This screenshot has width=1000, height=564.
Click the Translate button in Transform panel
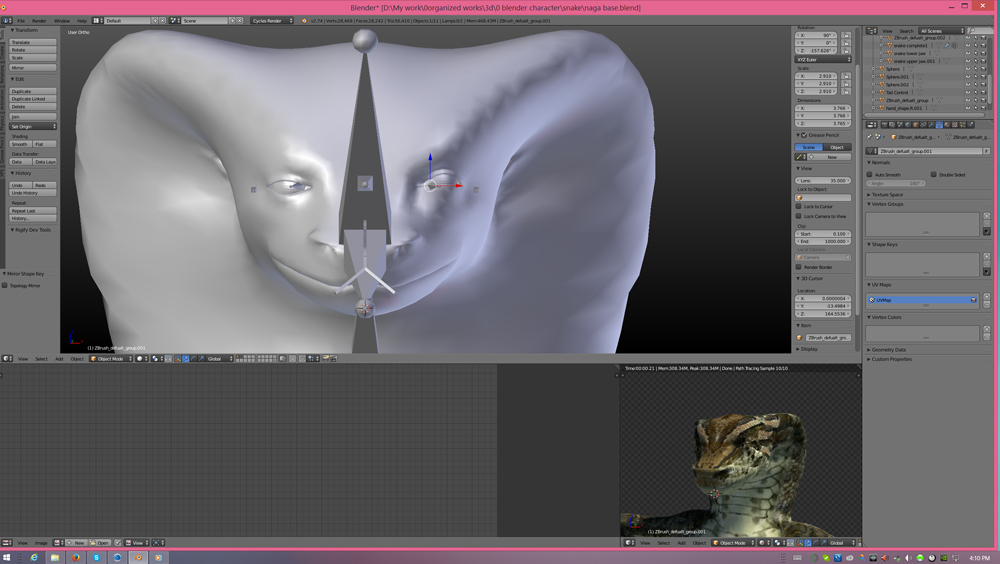coord(32,42)
